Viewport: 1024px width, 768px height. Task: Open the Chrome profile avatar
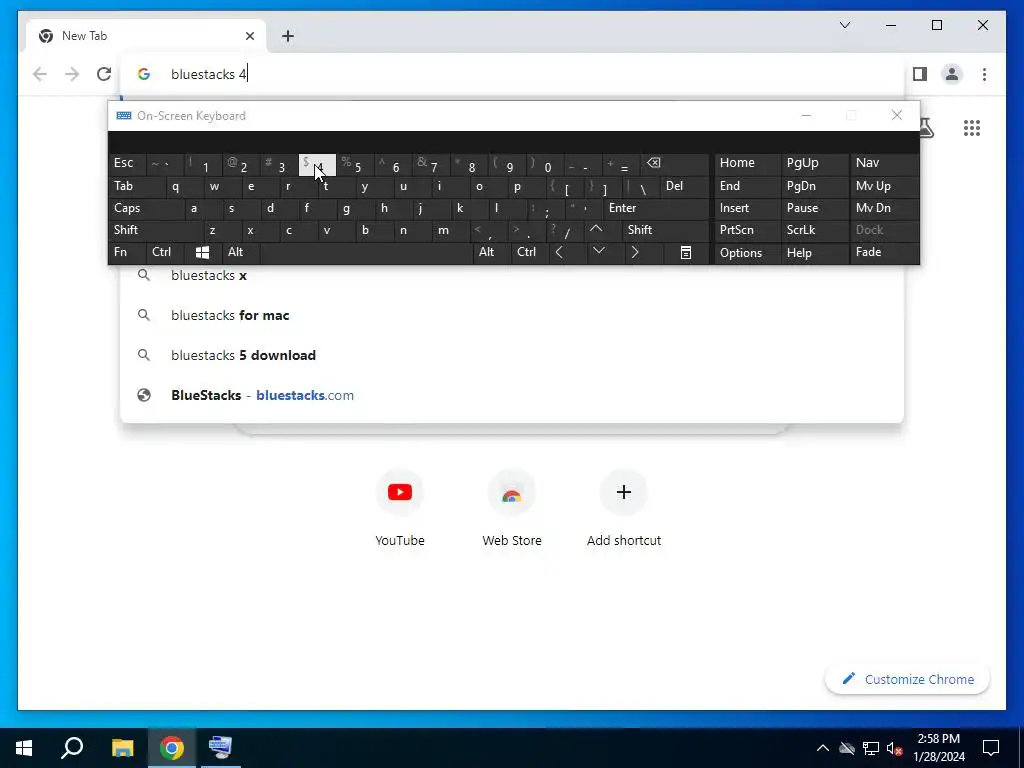[952, 74]
